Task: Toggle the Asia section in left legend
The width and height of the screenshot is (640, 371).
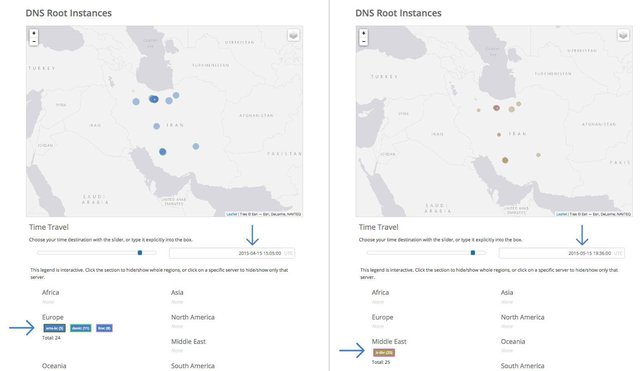Action: pos(177,293)
